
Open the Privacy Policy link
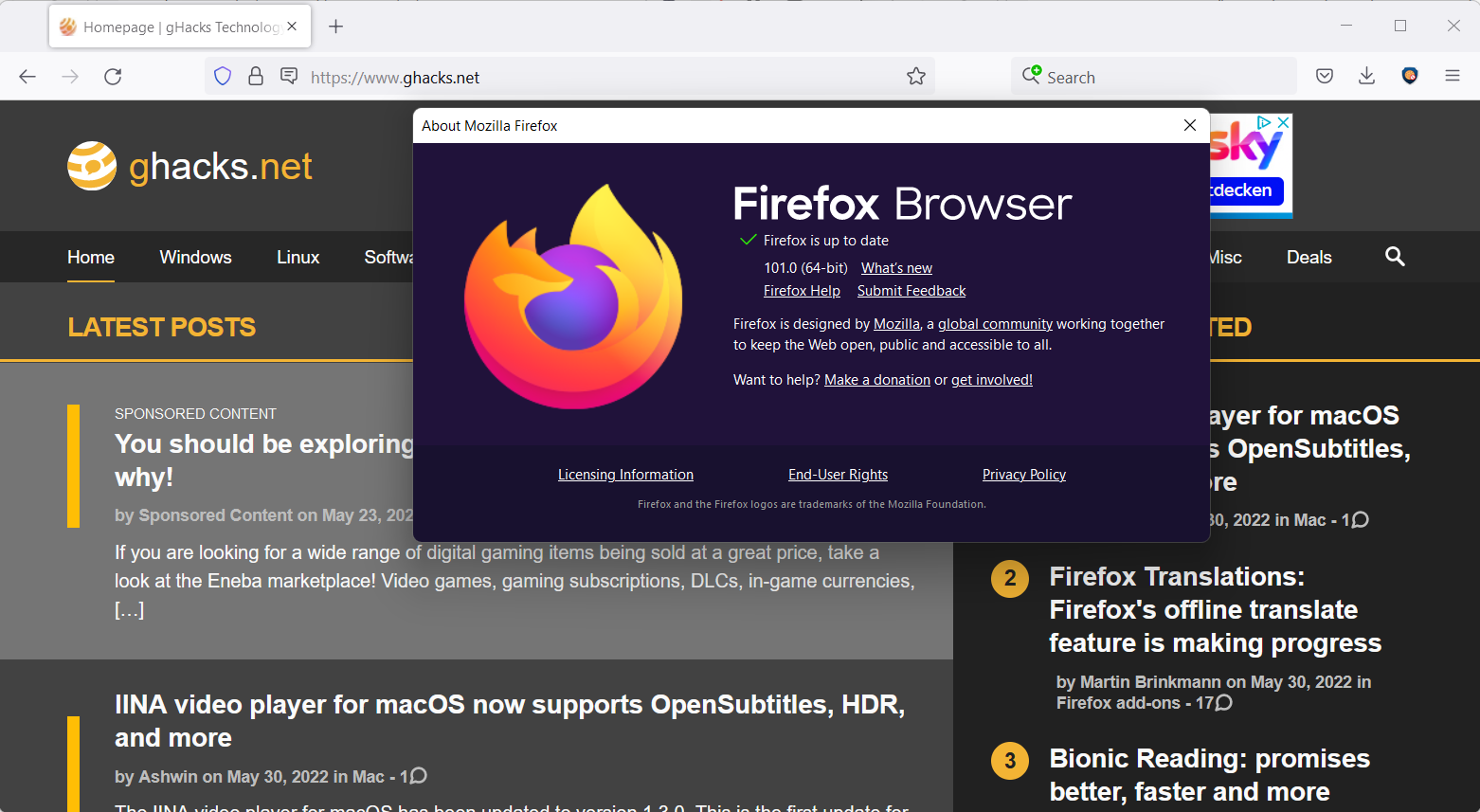click(1024, 475)
